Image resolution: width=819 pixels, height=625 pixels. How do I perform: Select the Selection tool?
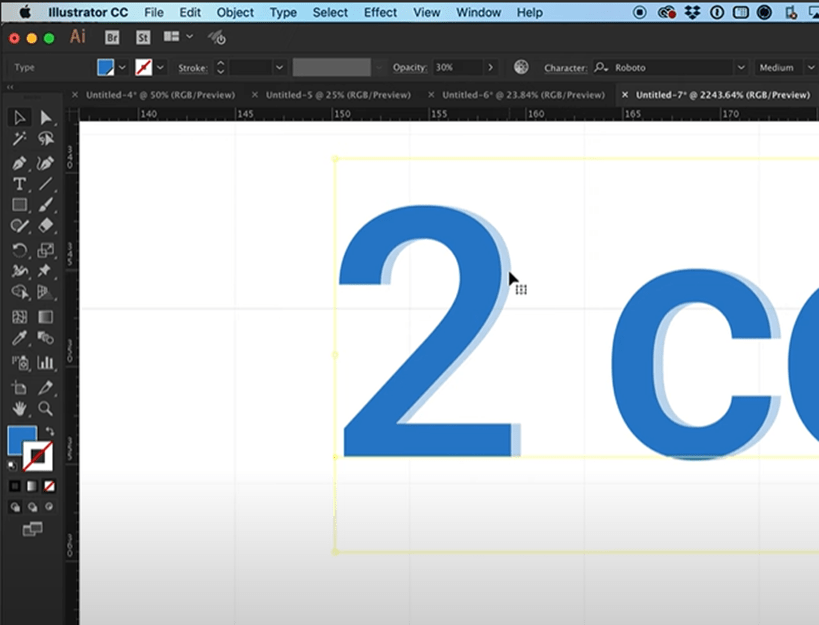[19, 117]
